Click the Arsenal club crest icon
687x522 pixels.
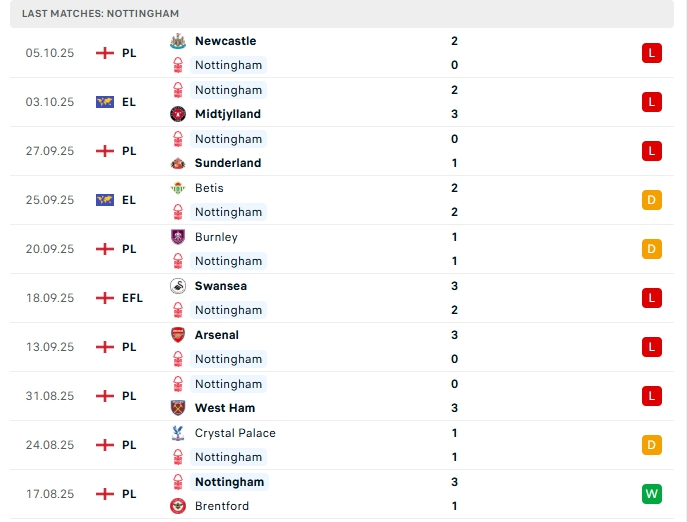point(178,335)
